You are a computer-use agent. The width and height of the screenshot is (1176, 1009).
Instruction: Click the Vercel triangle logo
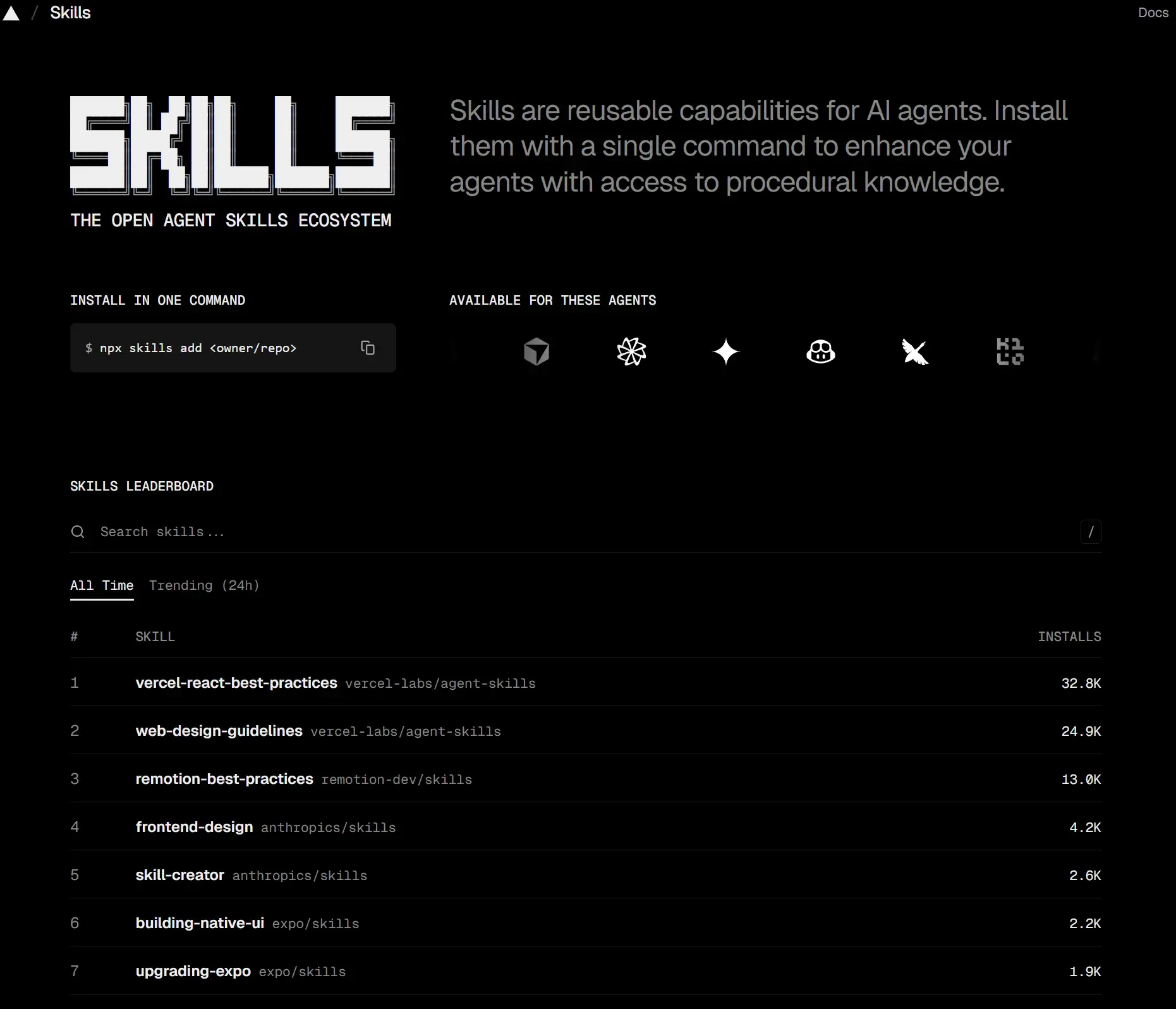point(11,13)
